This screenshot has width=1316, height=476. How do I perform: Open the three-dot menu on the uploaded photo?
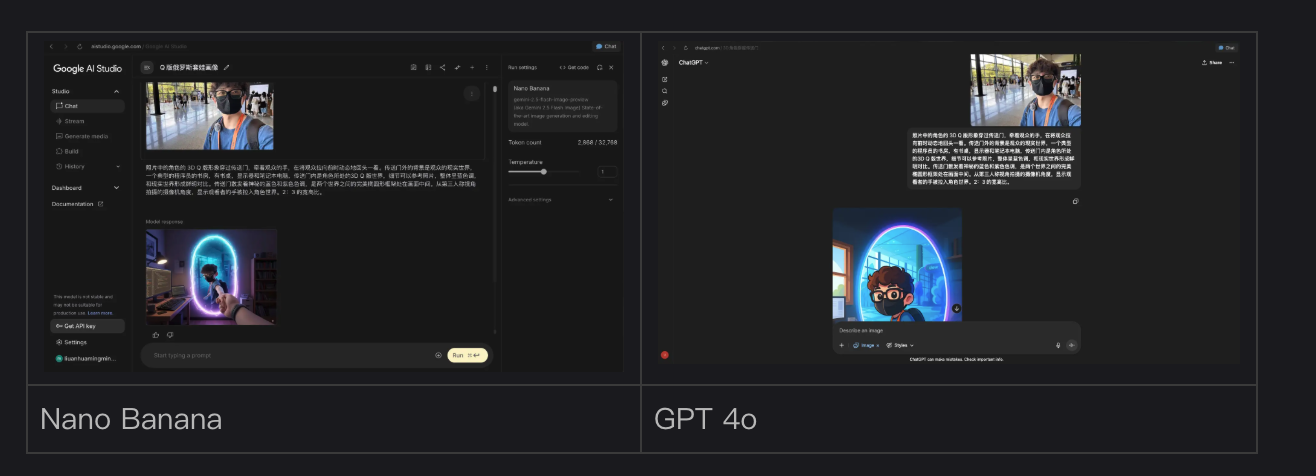pos(471,93)
